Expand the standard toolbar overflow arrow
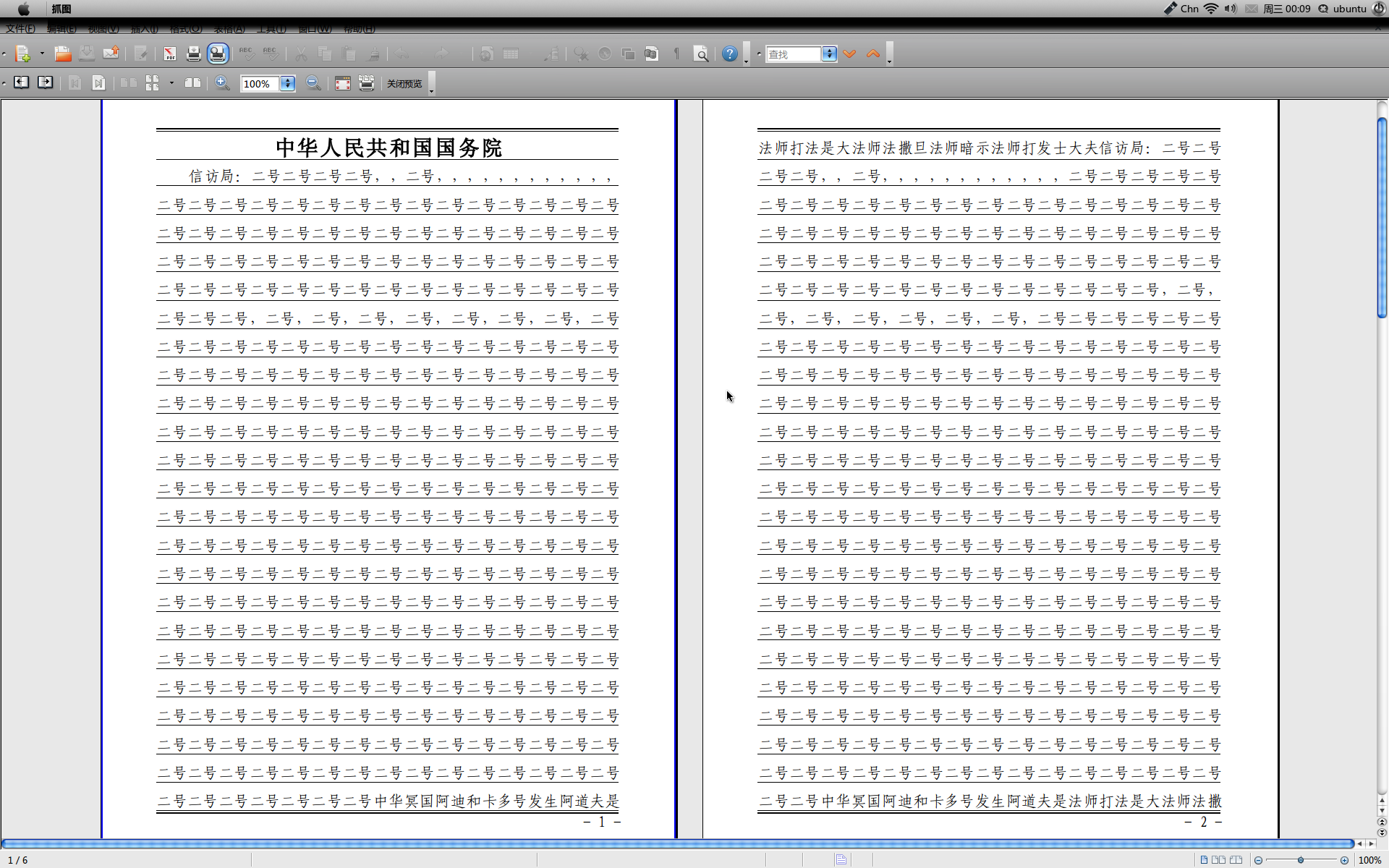 (747, 54)
